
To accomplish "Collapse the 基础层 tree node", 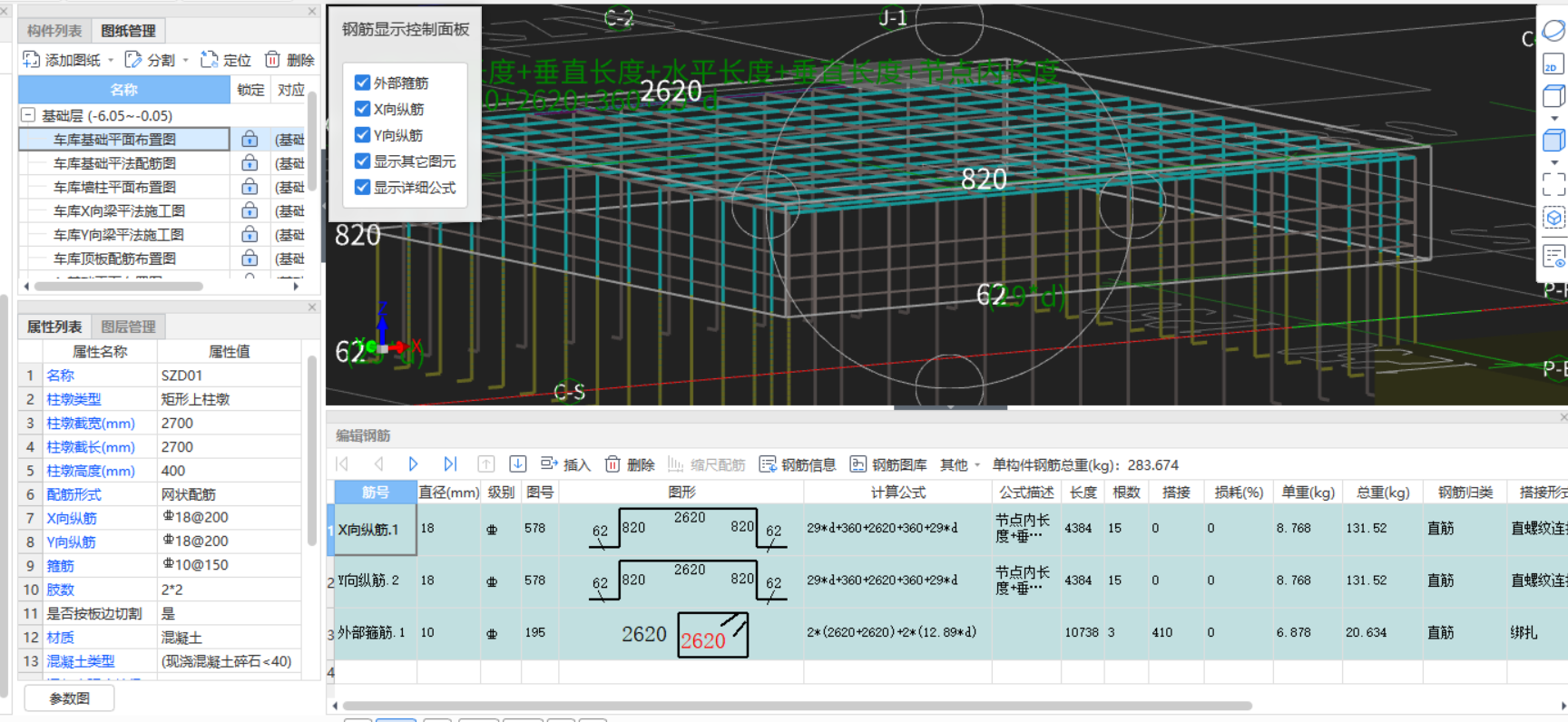I will coord(28,115).
